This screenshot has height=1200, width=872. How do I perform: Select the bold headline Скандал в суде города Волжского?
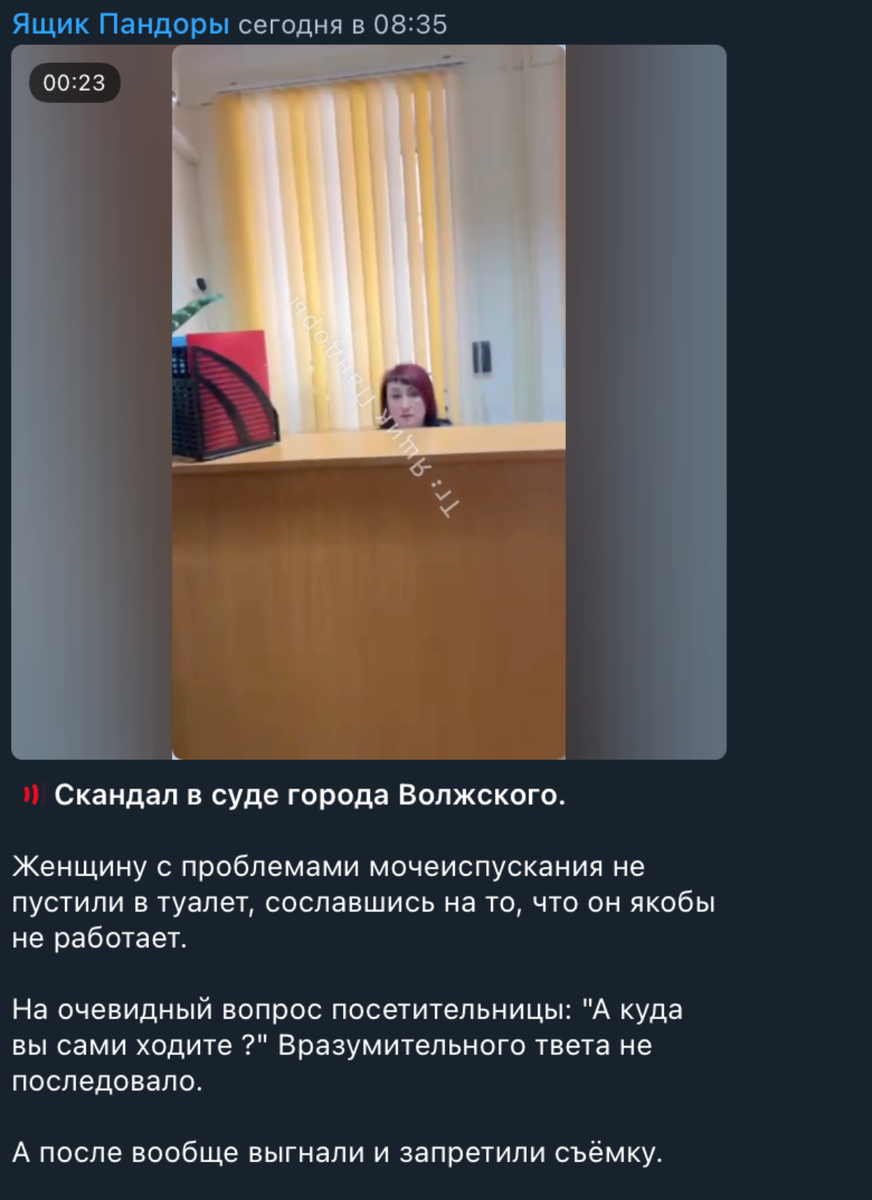(x=310, y=796)
